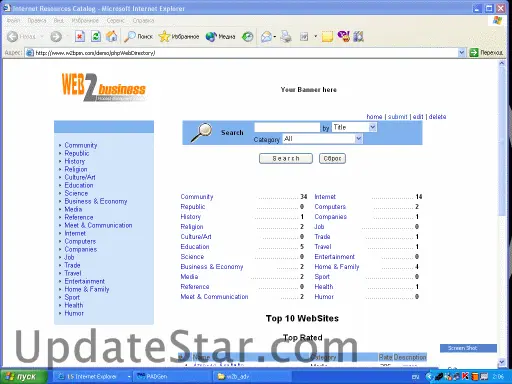Switch to the w2b_adv folder taskbar item
This screenshot has width=512, height=384.
252,377
